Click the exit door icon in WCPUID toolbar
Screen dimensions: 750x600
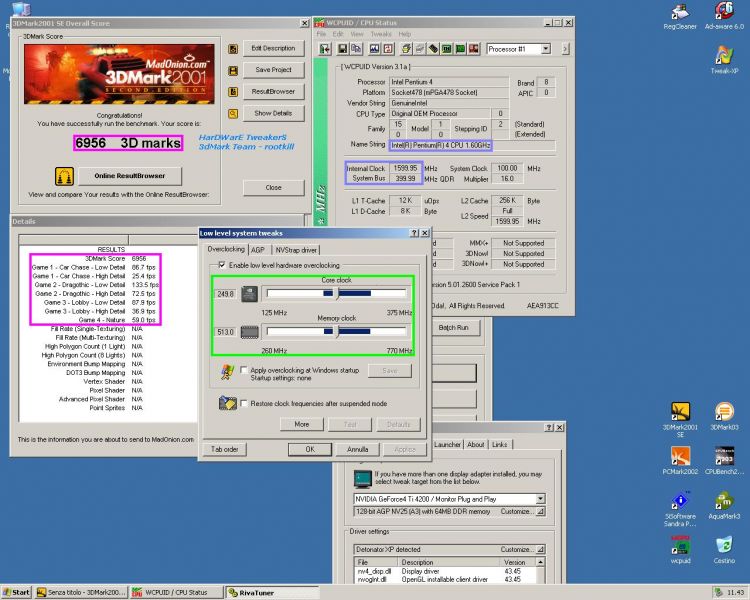pyautogui.click(x=325, y=49)
